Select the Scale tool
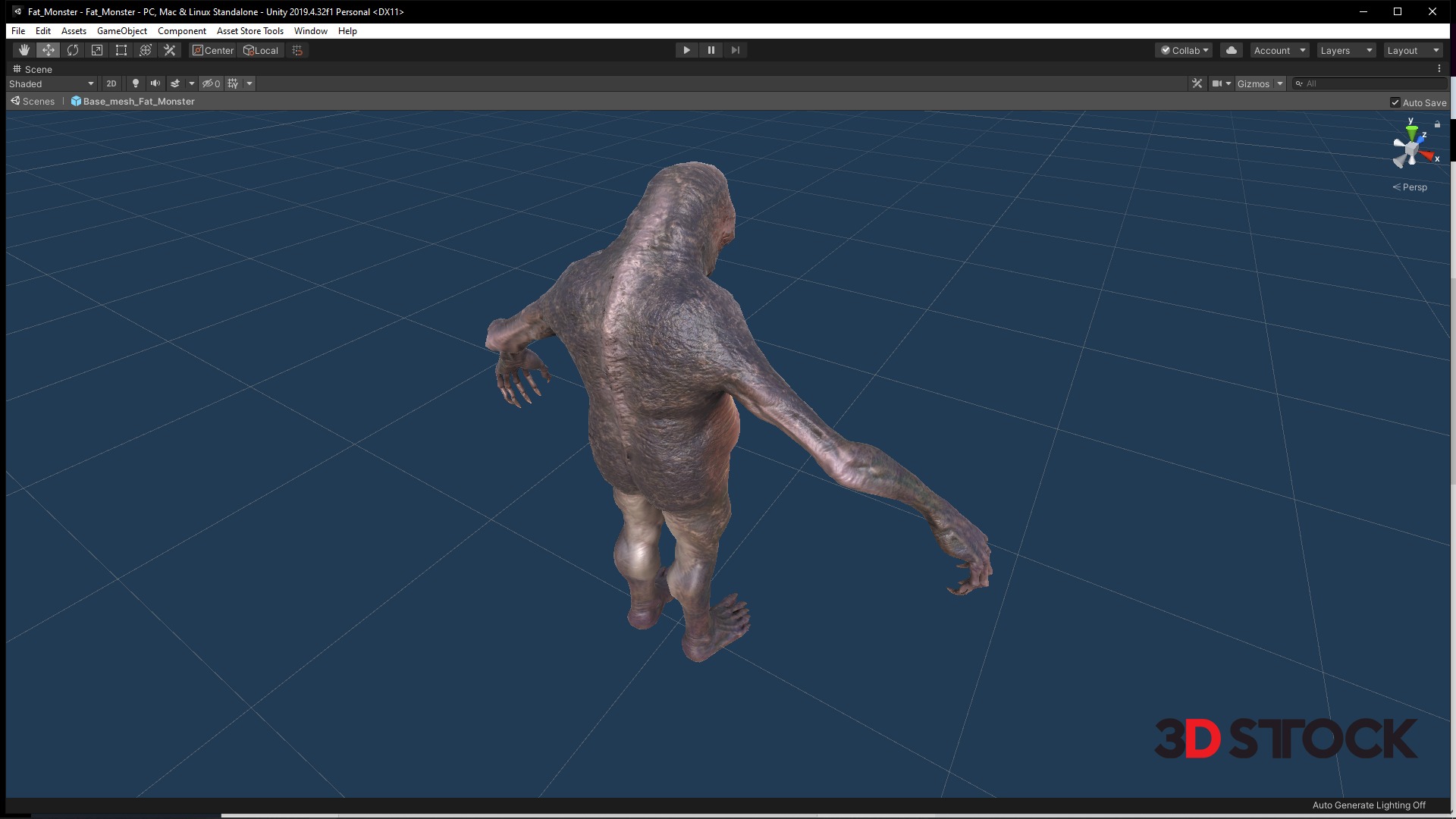The width and height of the screenshot is (1456, 819). (97, 50)
